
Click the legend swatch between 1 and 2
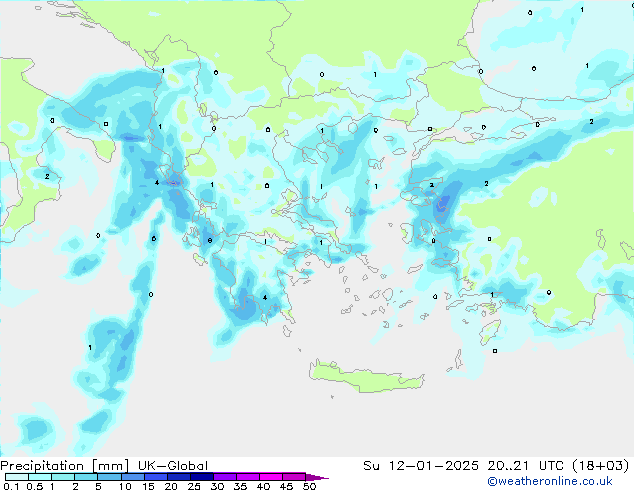[x=63, y=477]
